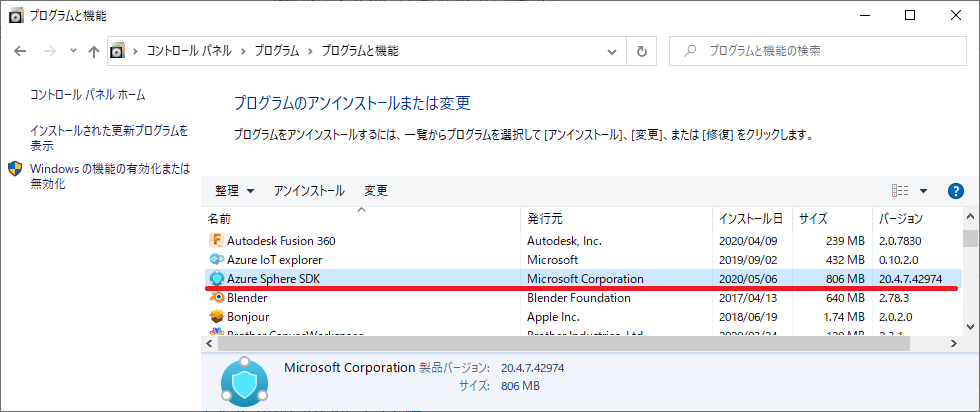Click the Blender program icon
Image resolution: width=980 pixels, height=412 pixels.
pos(217,298)
